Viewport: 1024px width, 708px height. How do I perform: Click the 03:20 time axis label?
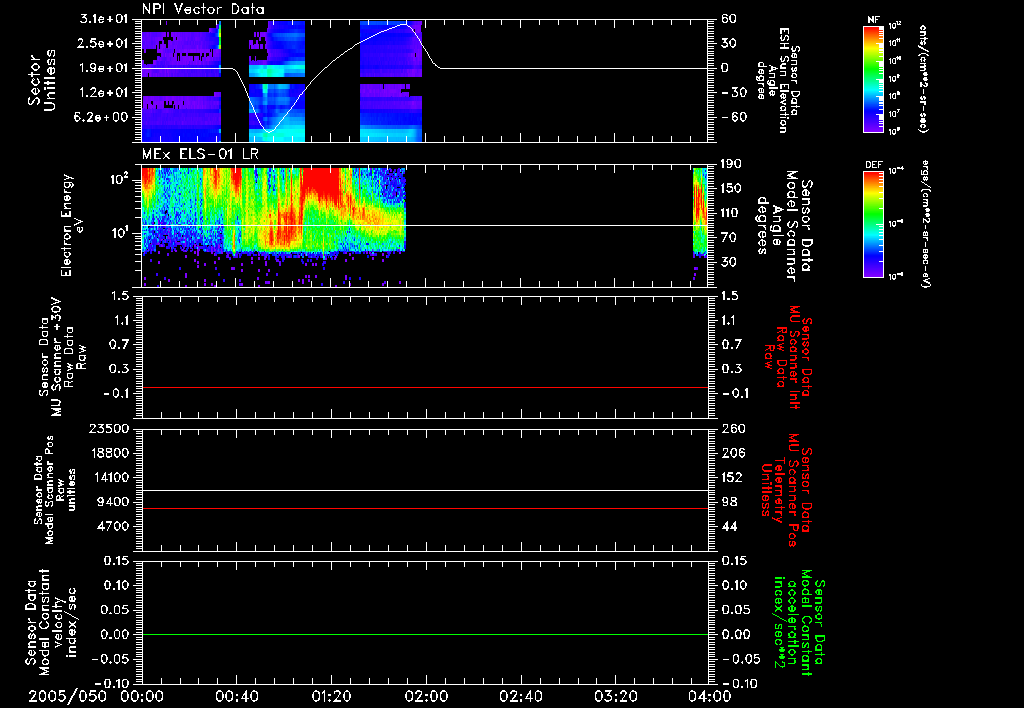coord(615,696)
